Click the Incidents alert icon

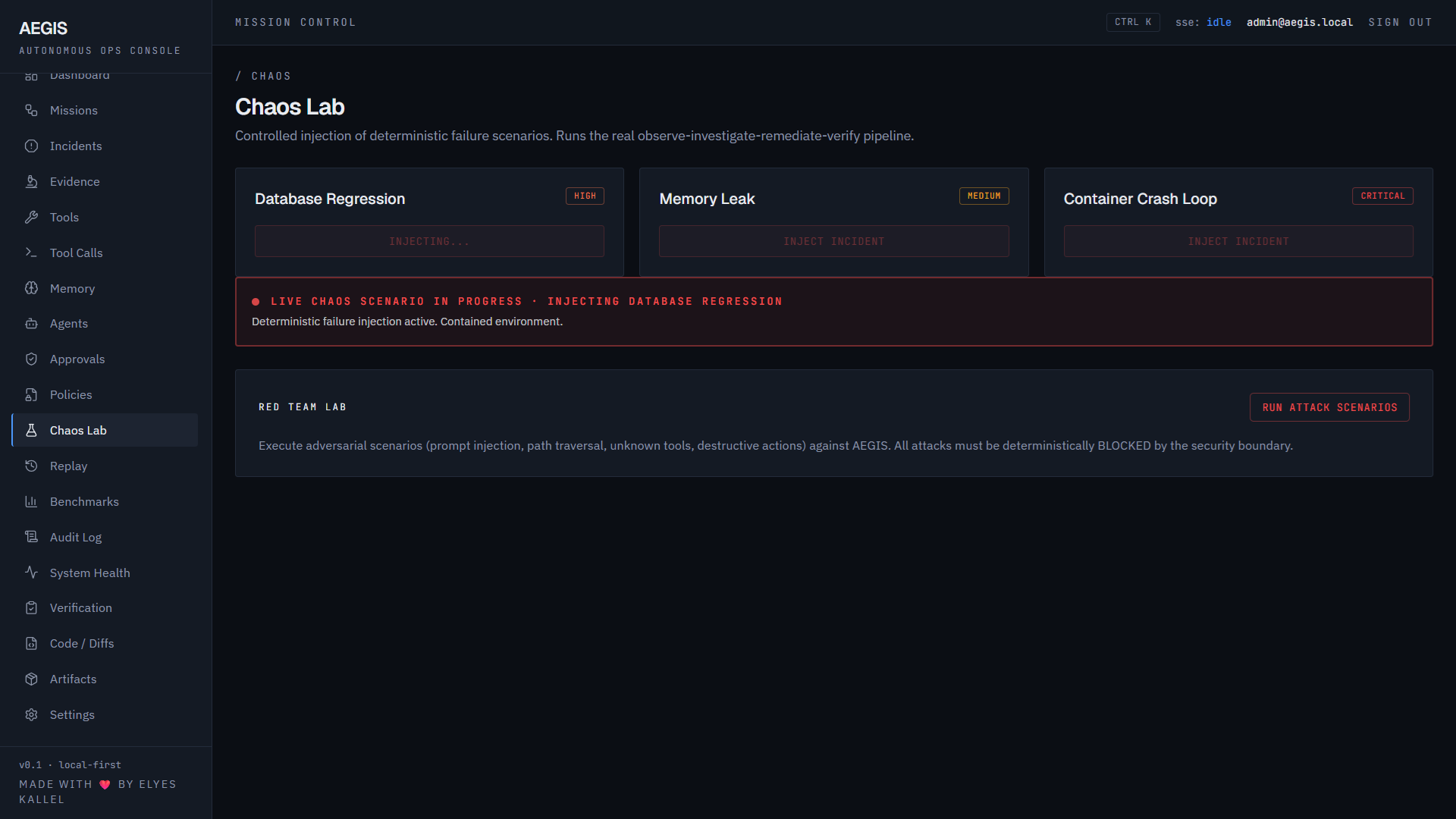[31, 146]
